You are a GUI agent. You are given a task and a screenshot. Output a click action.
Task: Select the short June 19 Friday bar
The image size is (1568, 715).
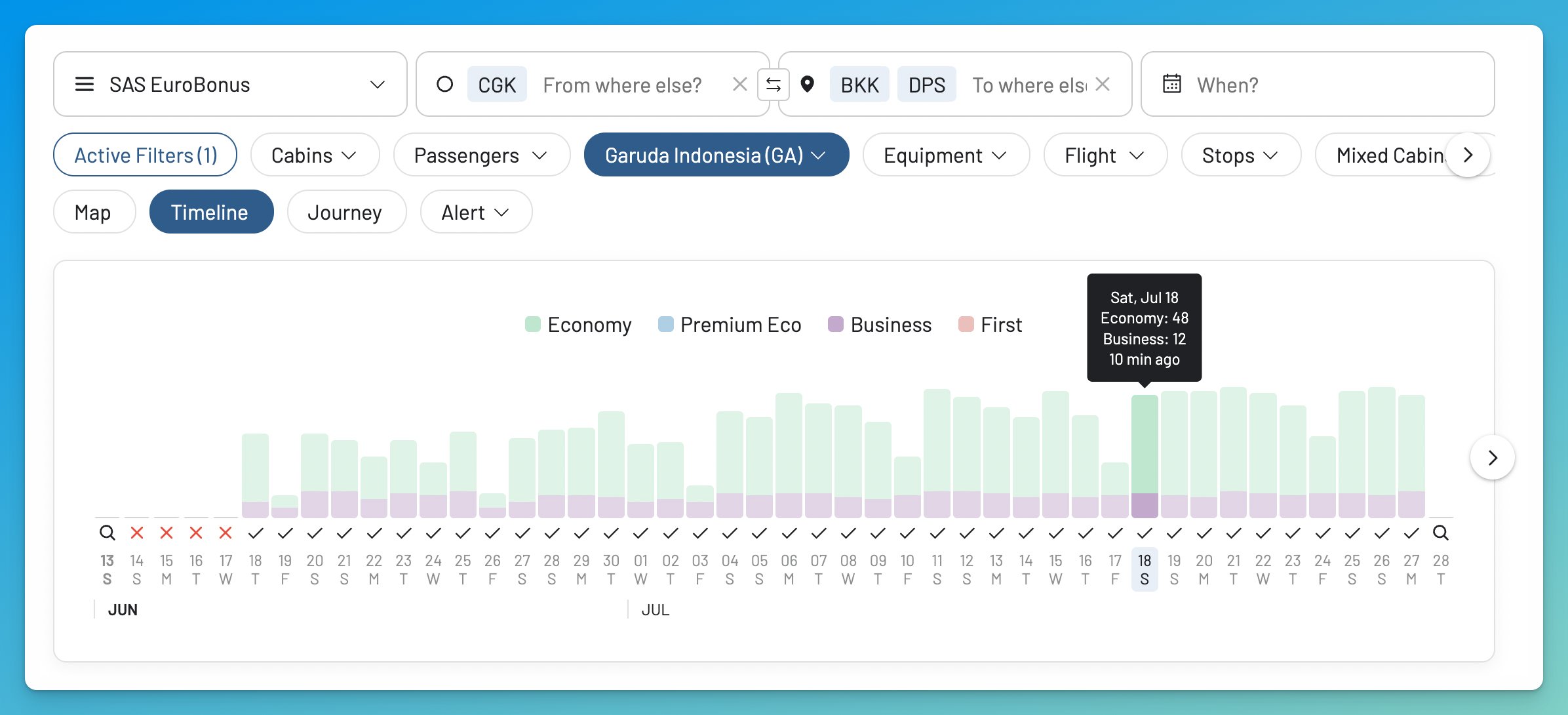(284, 506)
